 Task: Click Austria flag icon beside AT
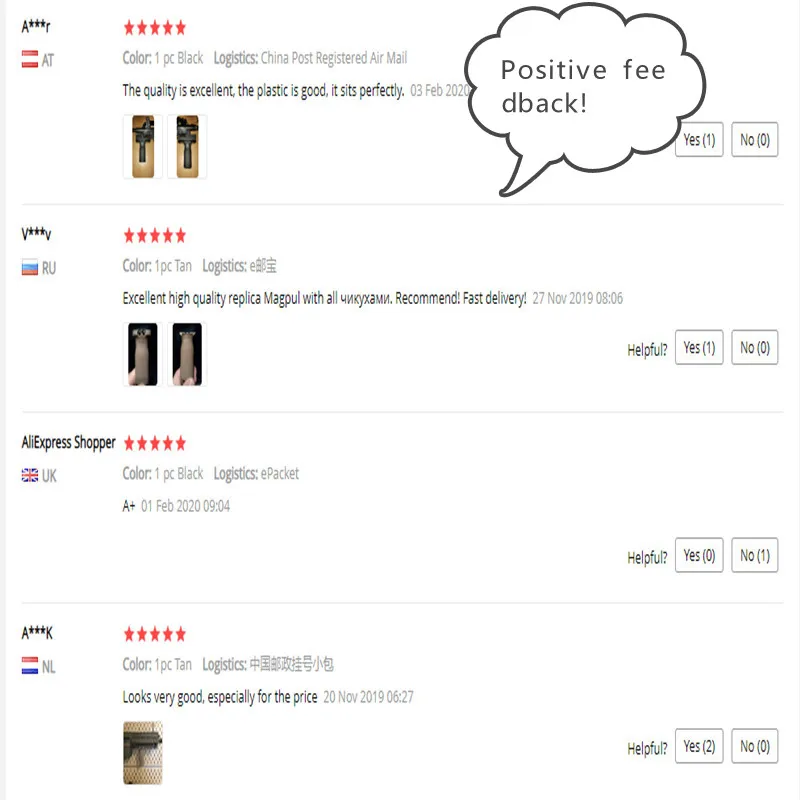tap(30, 59)
